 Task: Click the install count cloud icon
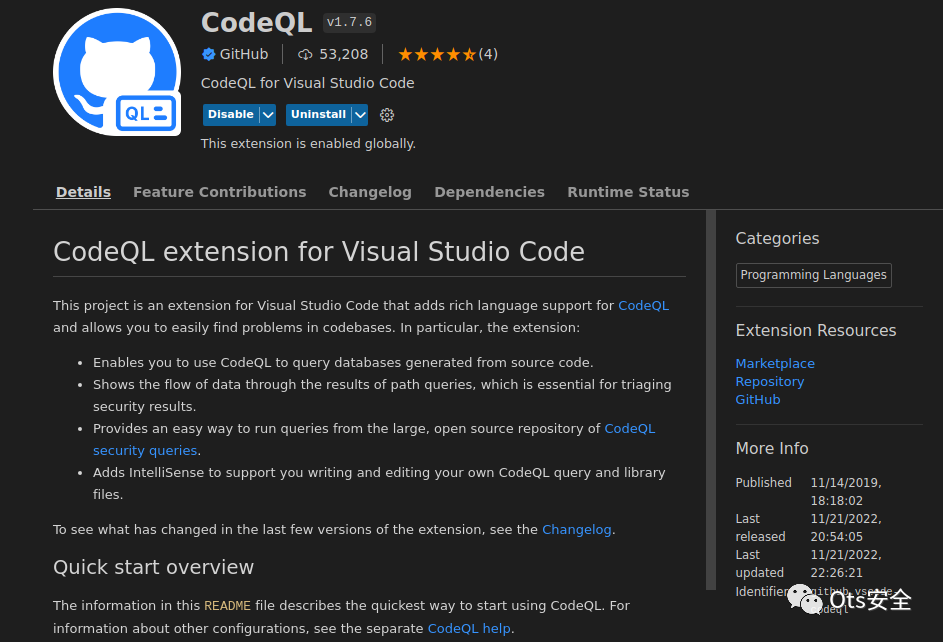(x=305, y=54)
